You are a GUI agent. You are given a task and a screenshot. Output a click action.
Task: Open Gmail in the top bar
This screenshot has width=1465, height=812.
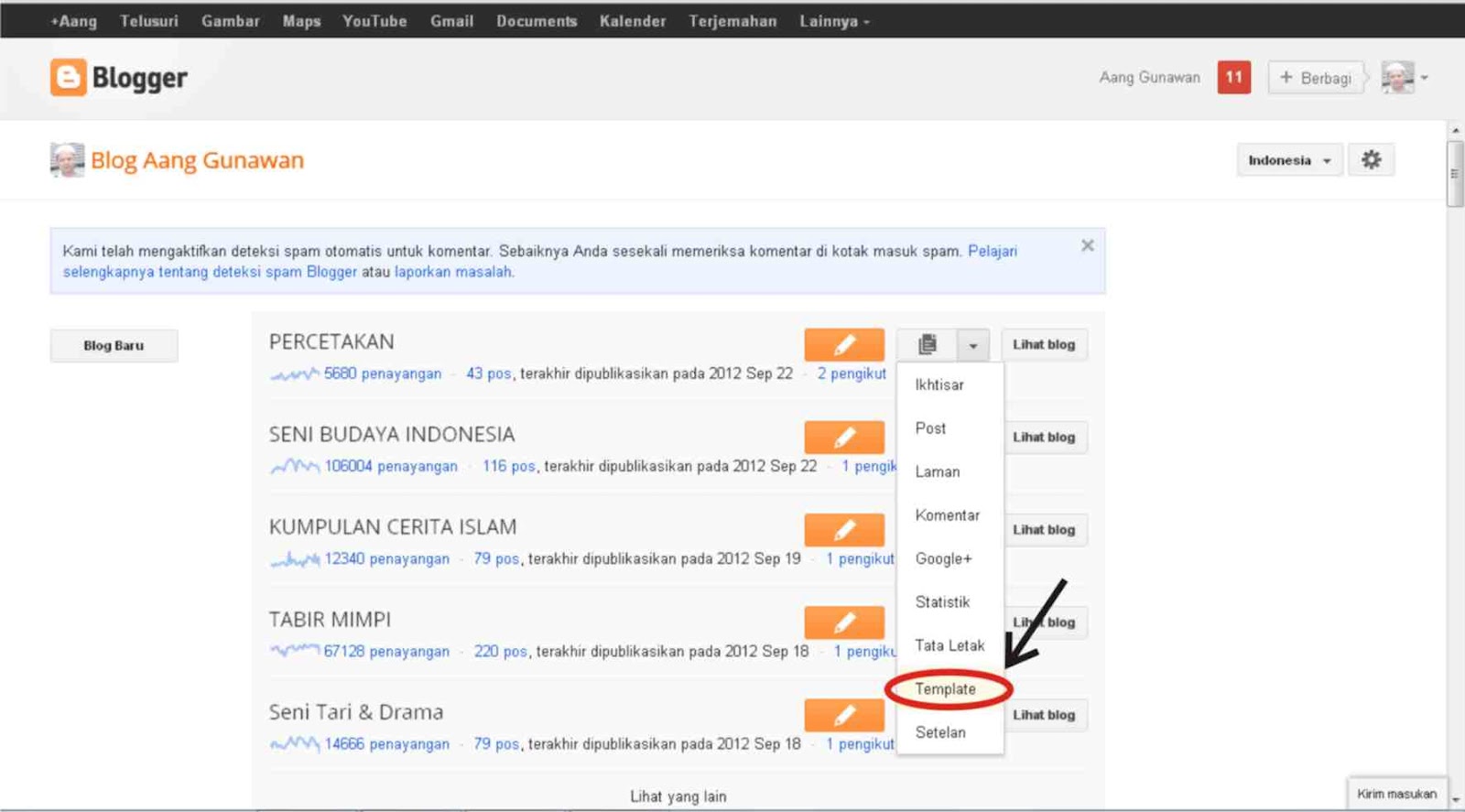point(451,21)
